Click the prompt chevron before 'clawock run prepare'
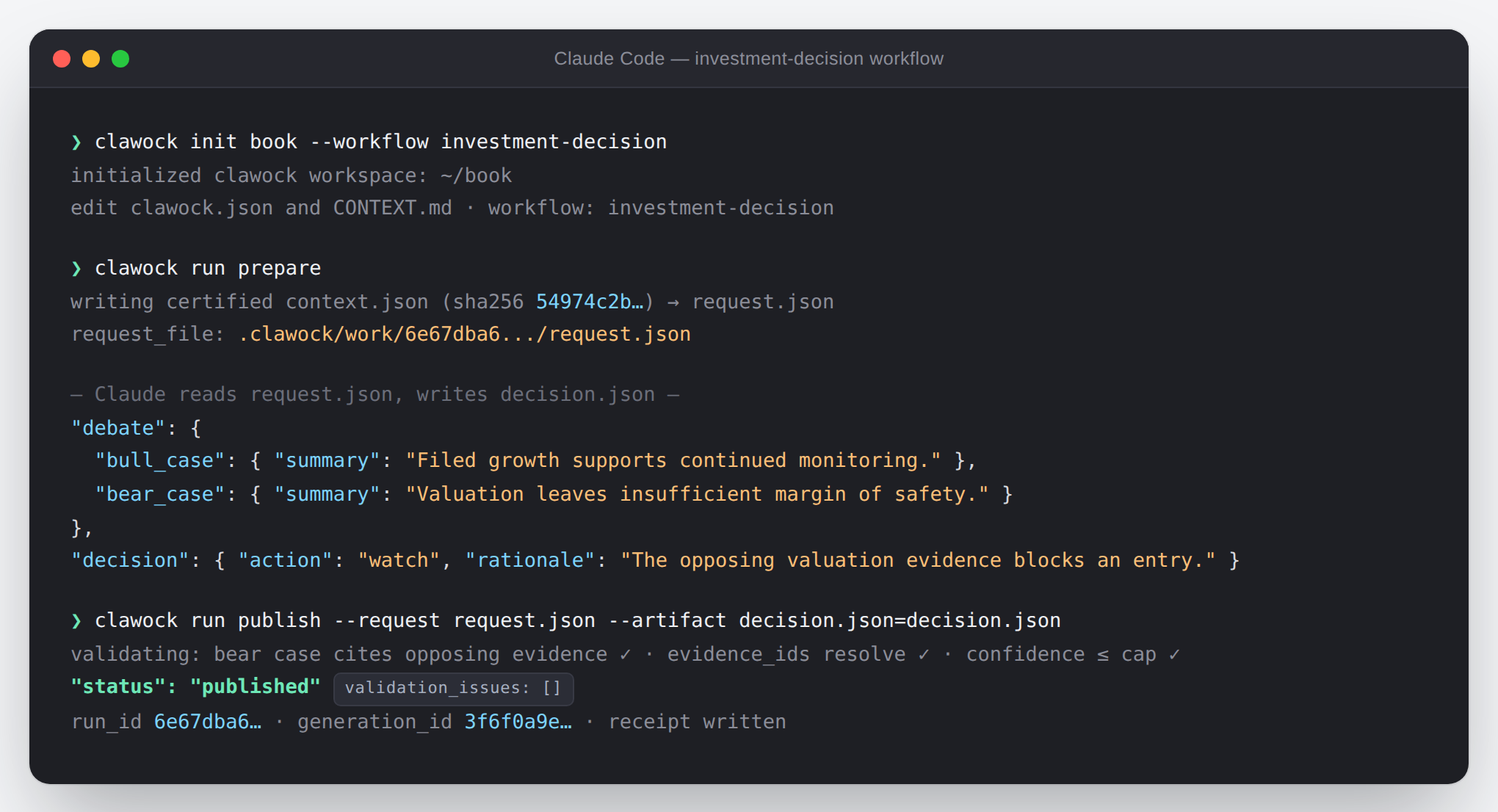 point(76,269)
